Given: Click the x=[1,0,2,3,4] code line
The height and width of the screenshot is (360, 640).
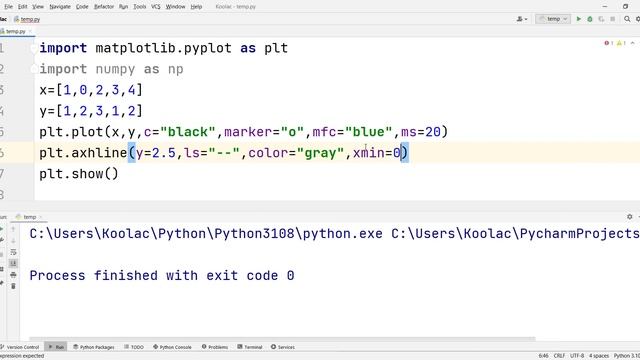Looking at the screenshot, I should click(x=91, y=90).
